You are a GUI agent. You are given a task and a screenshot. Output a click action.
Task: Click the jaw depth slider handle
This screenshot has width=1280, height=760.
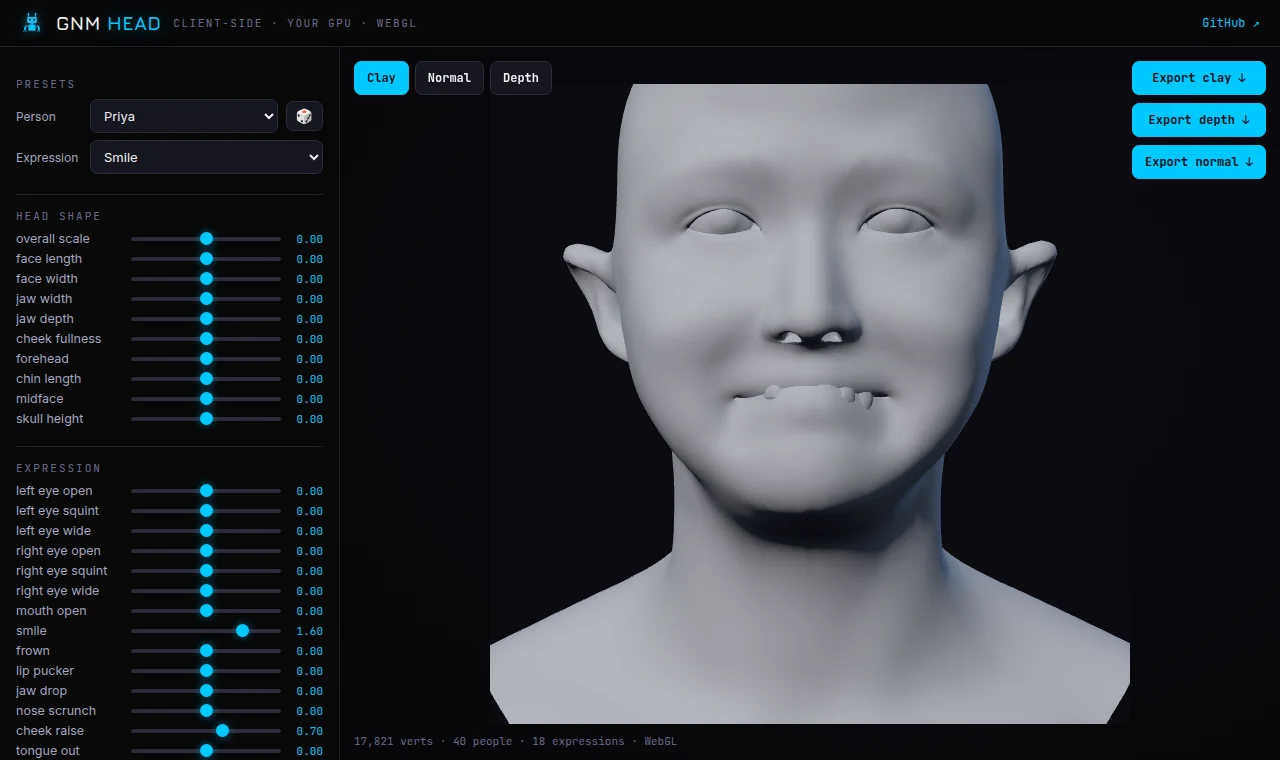pos(206,319)
